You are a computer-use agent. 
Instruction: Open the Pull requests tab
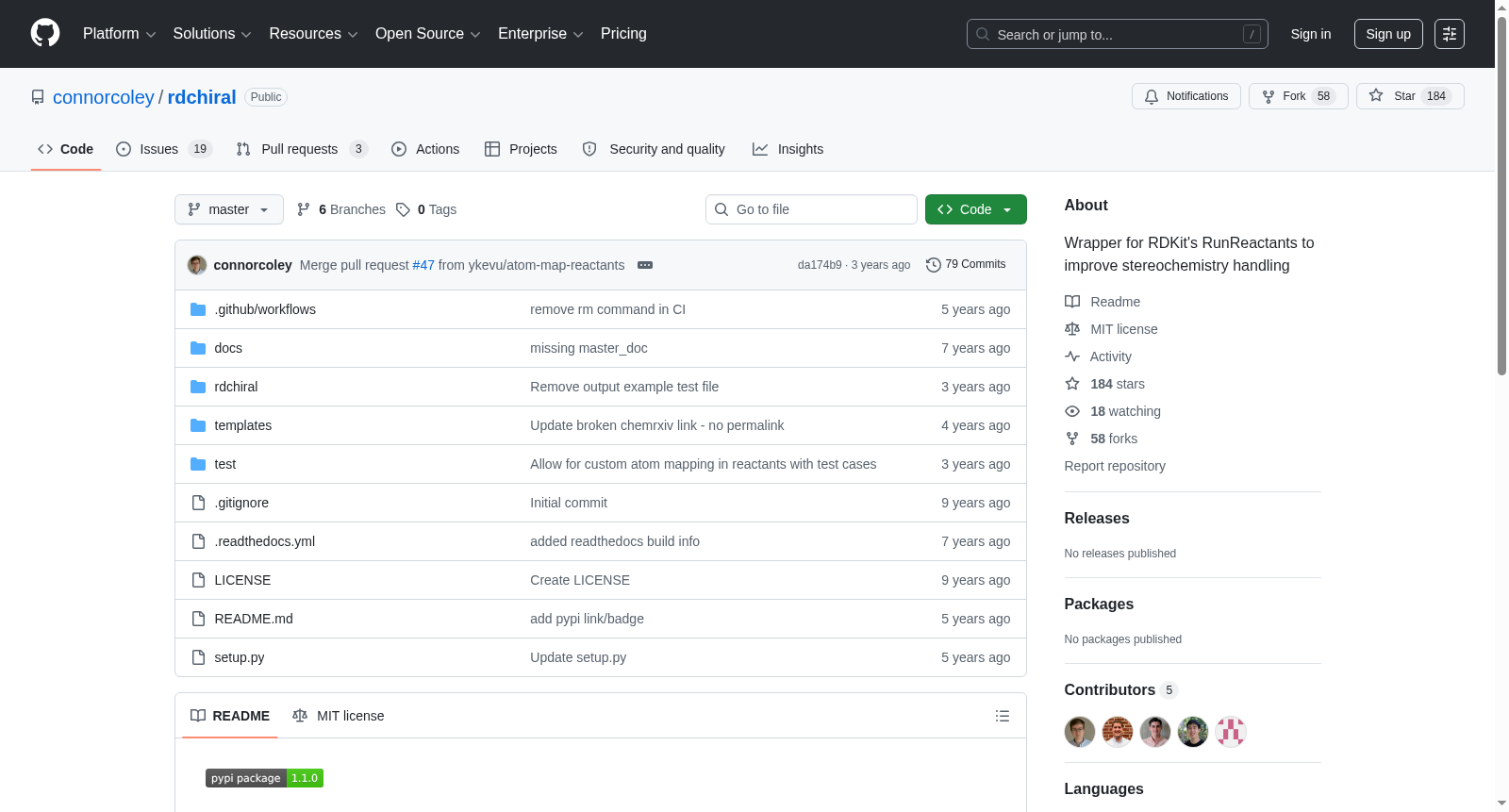coord(302,149)
